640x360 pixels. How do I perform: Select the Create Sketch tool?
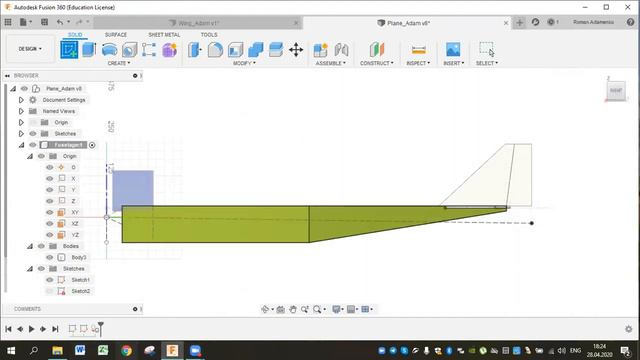(69, 50)
